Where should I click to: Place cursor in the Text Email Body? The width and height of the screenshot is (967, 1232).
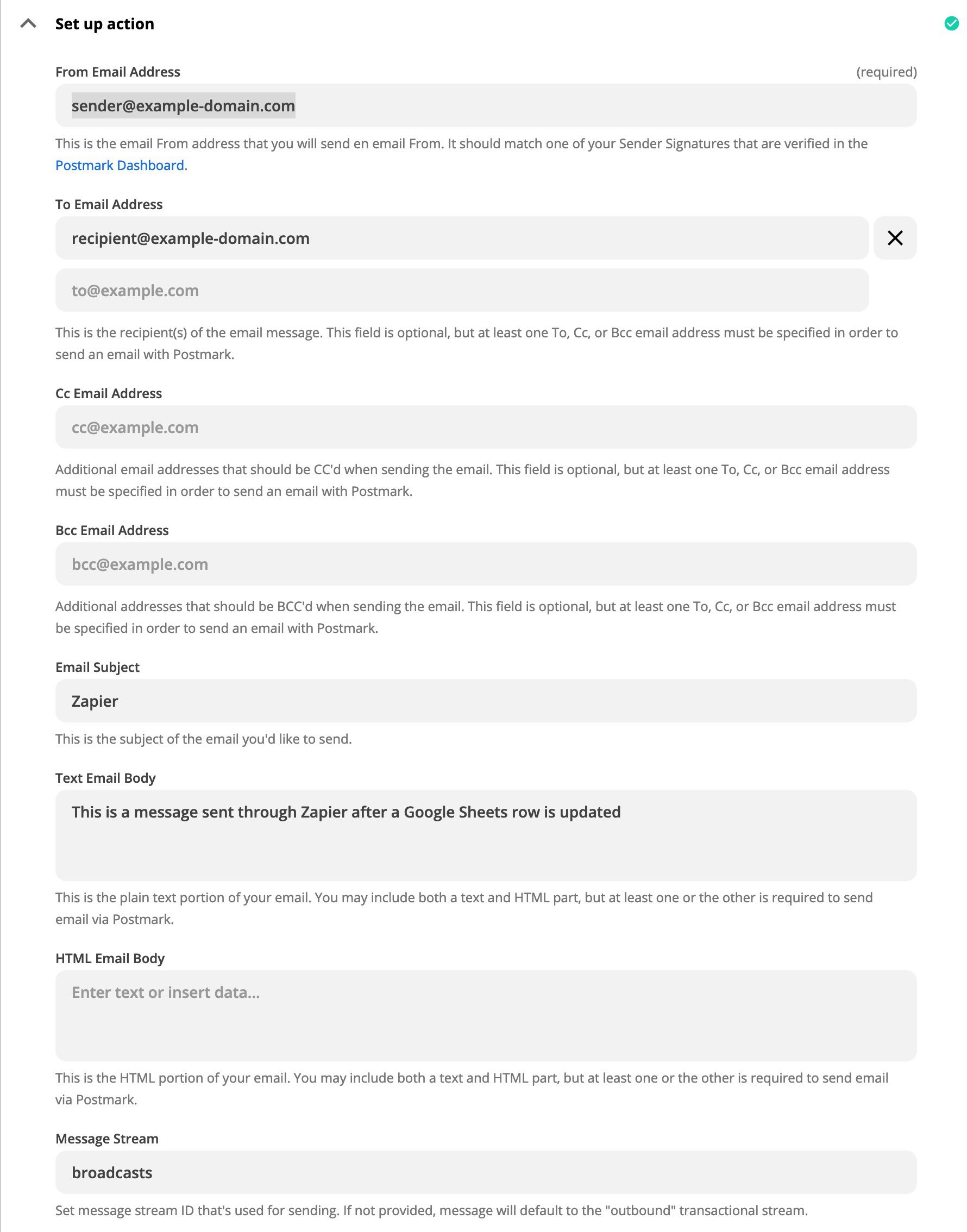click(x=486, y=835)
